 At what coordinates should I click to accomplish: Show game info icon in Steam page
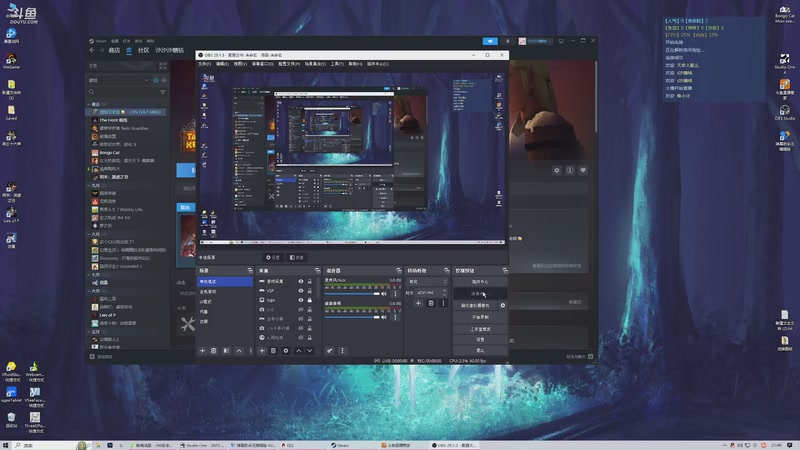click(570, 170)
